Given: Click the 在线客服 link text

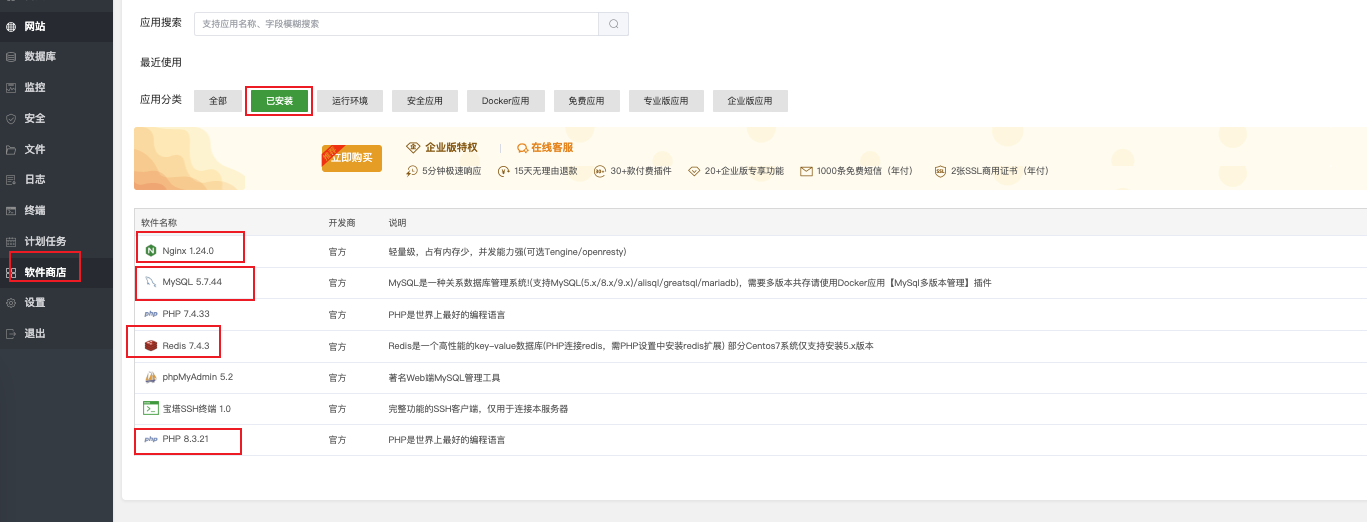Looking at the screenshot, I should 552,148.
